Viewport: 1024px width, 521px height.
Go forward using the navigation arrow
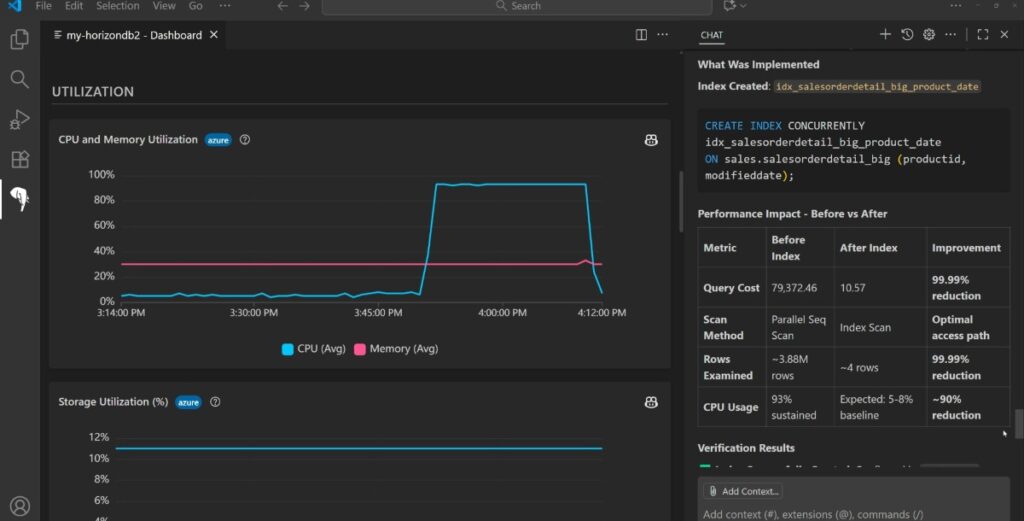click(304, 6)
